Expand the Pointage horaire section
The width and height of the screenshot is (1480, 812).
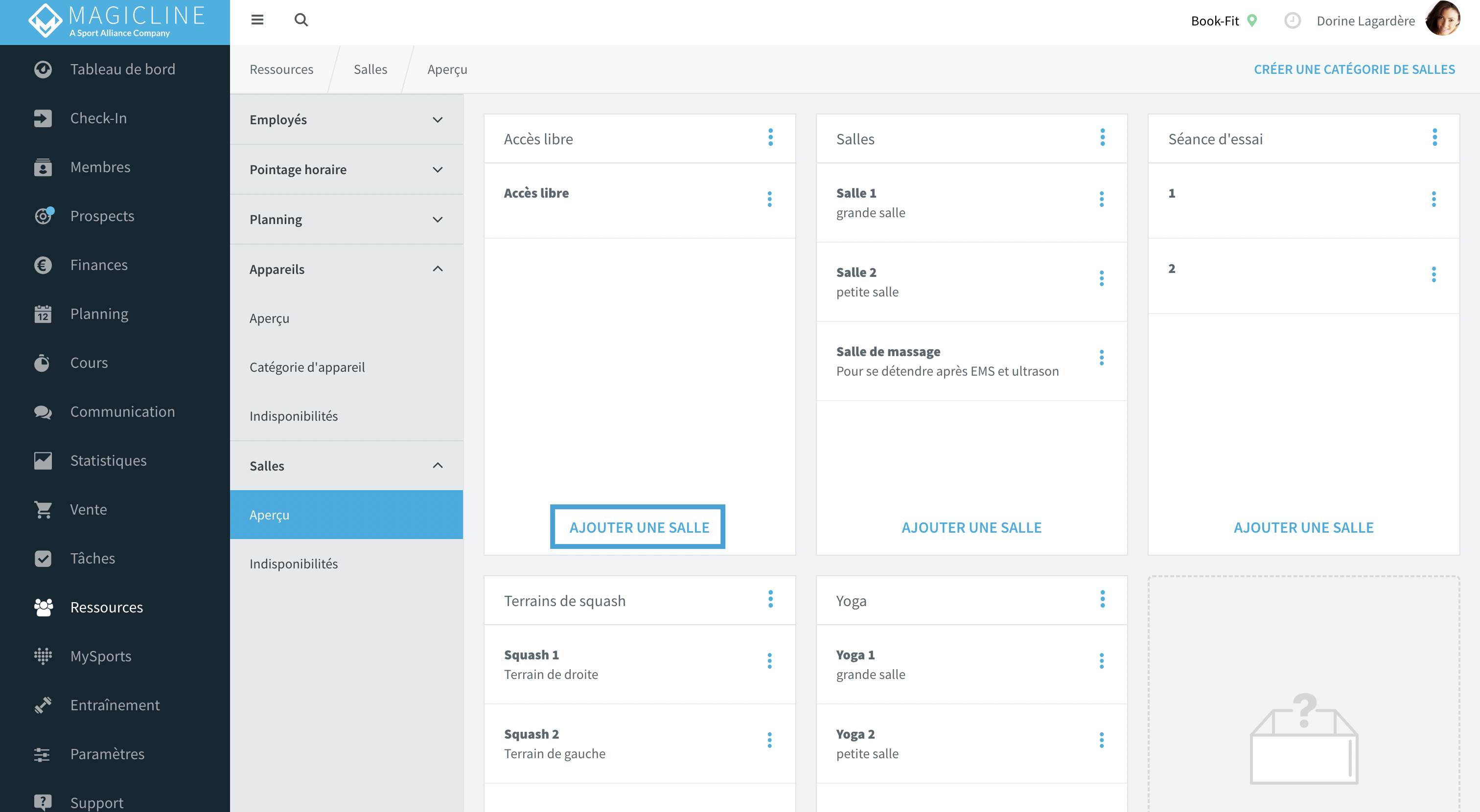[347, 169]
